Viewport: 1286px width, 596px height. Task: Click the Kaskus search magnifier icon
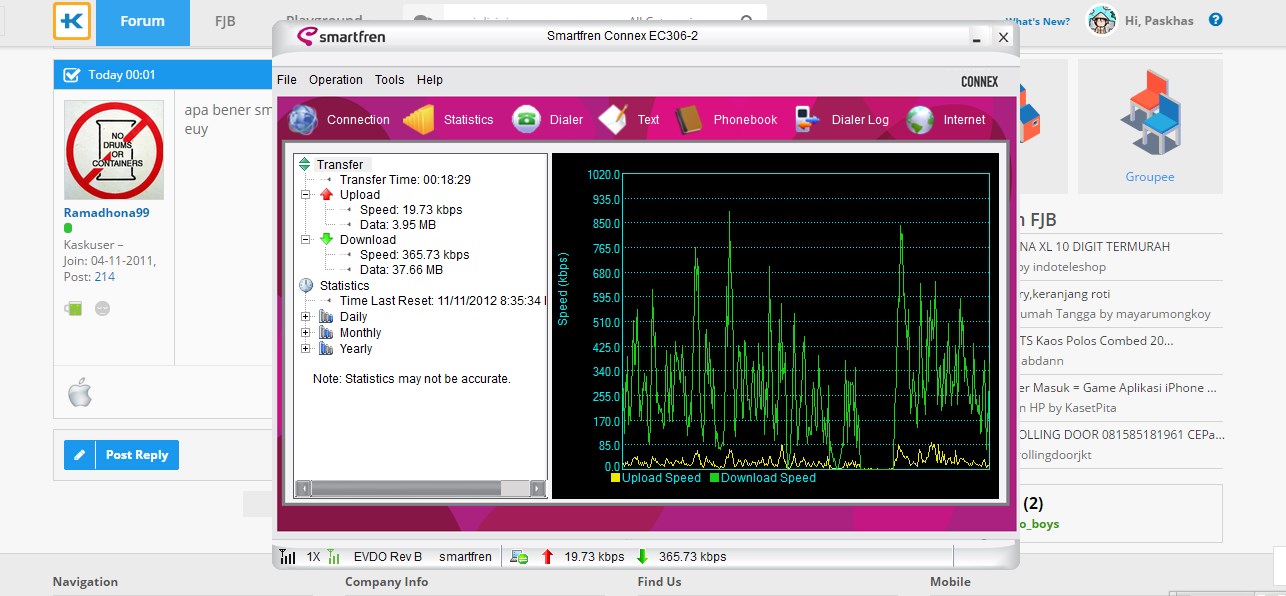click(x=748, y=20)
